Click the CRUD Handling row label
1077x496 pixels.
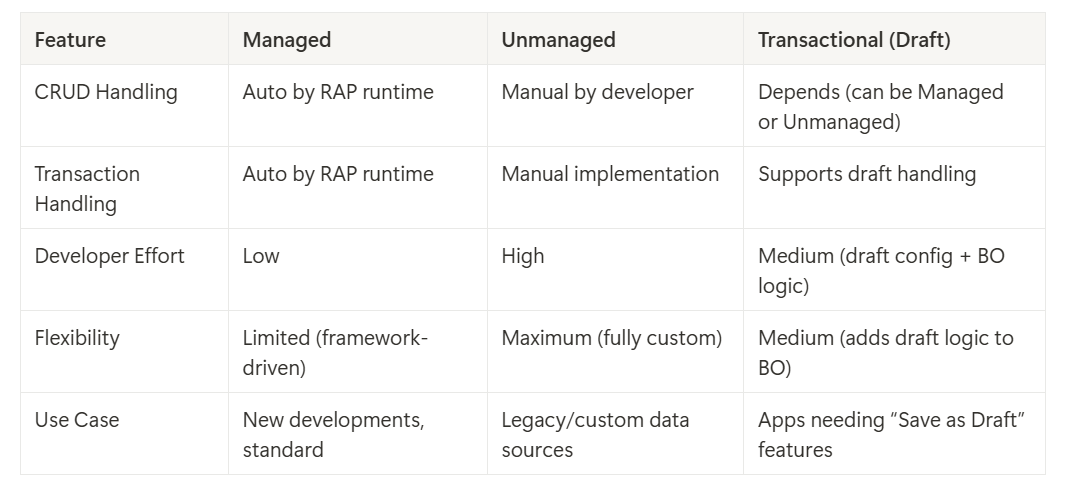124,106
